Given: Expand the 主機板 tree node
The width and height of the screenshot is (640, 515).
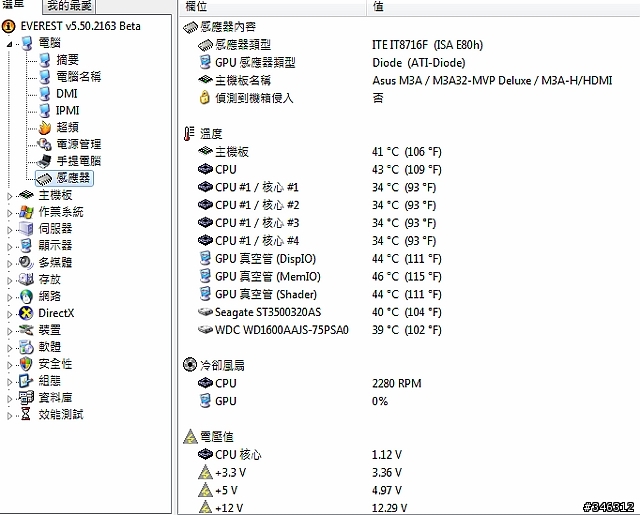Looking at the screenshot, I should point(10,196).
